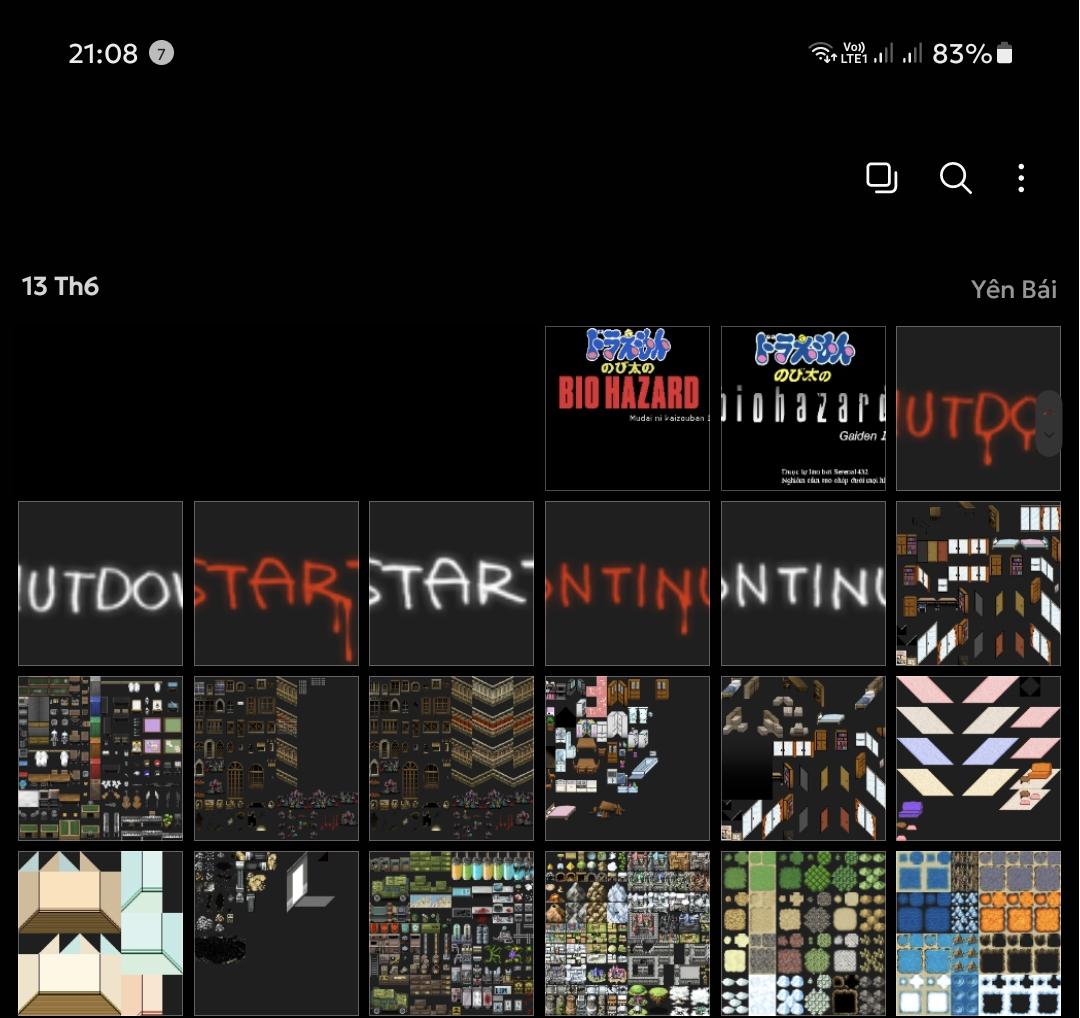1080x1018 pixels.
Task: Open the white glowing START image
Action: (451, 583)
